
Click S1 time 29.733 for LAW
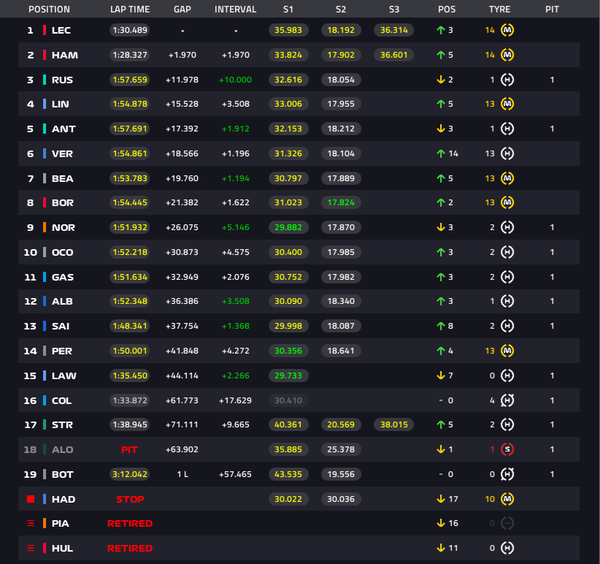click(x=288, y=375)
